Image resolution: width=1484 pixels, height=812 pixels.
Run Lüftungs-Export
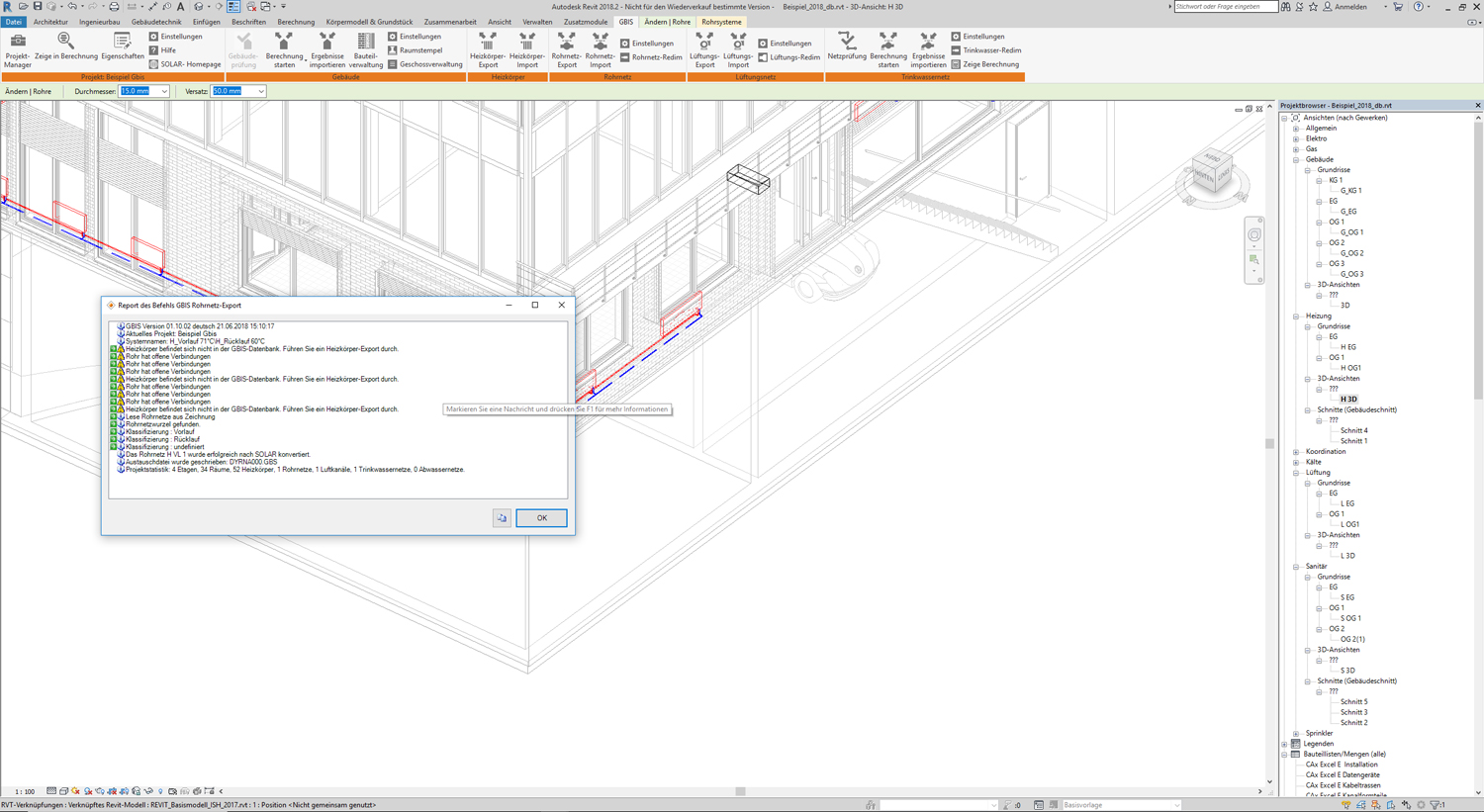click(x=704, y=50)
